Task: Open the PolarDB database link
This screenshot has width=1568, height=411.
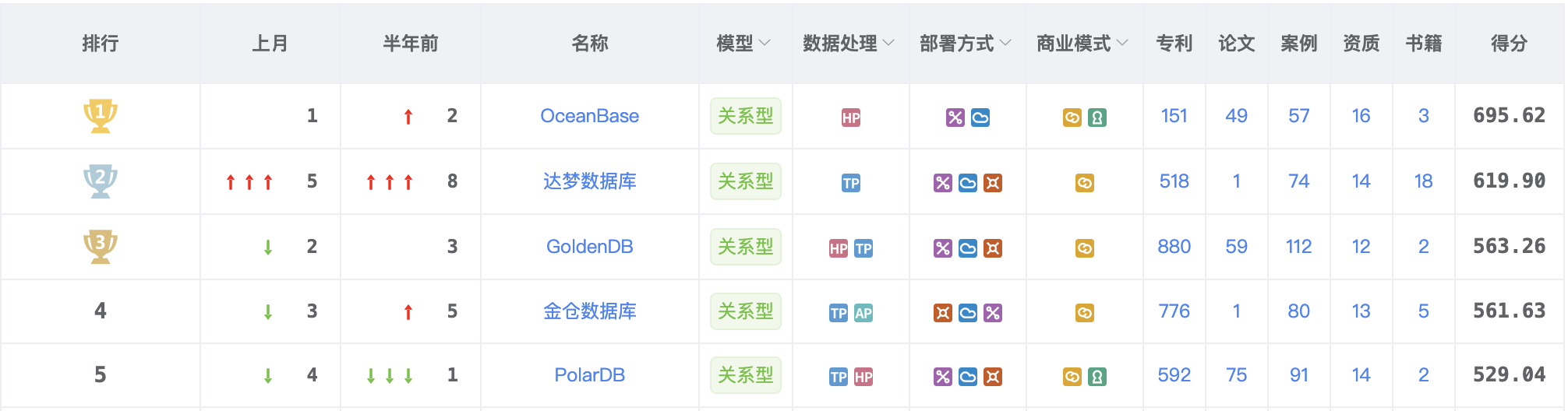Action: point(590,375)
